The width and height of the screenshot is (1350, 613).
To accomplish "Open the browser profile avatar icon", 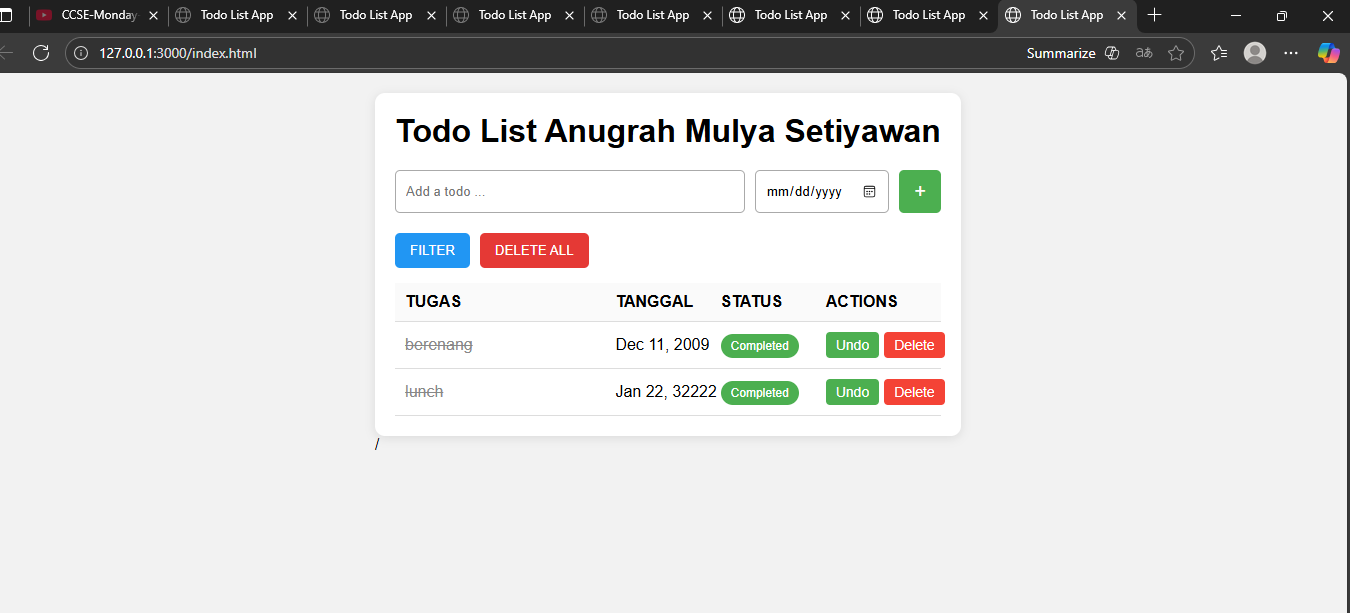I will click(1255, 53).
